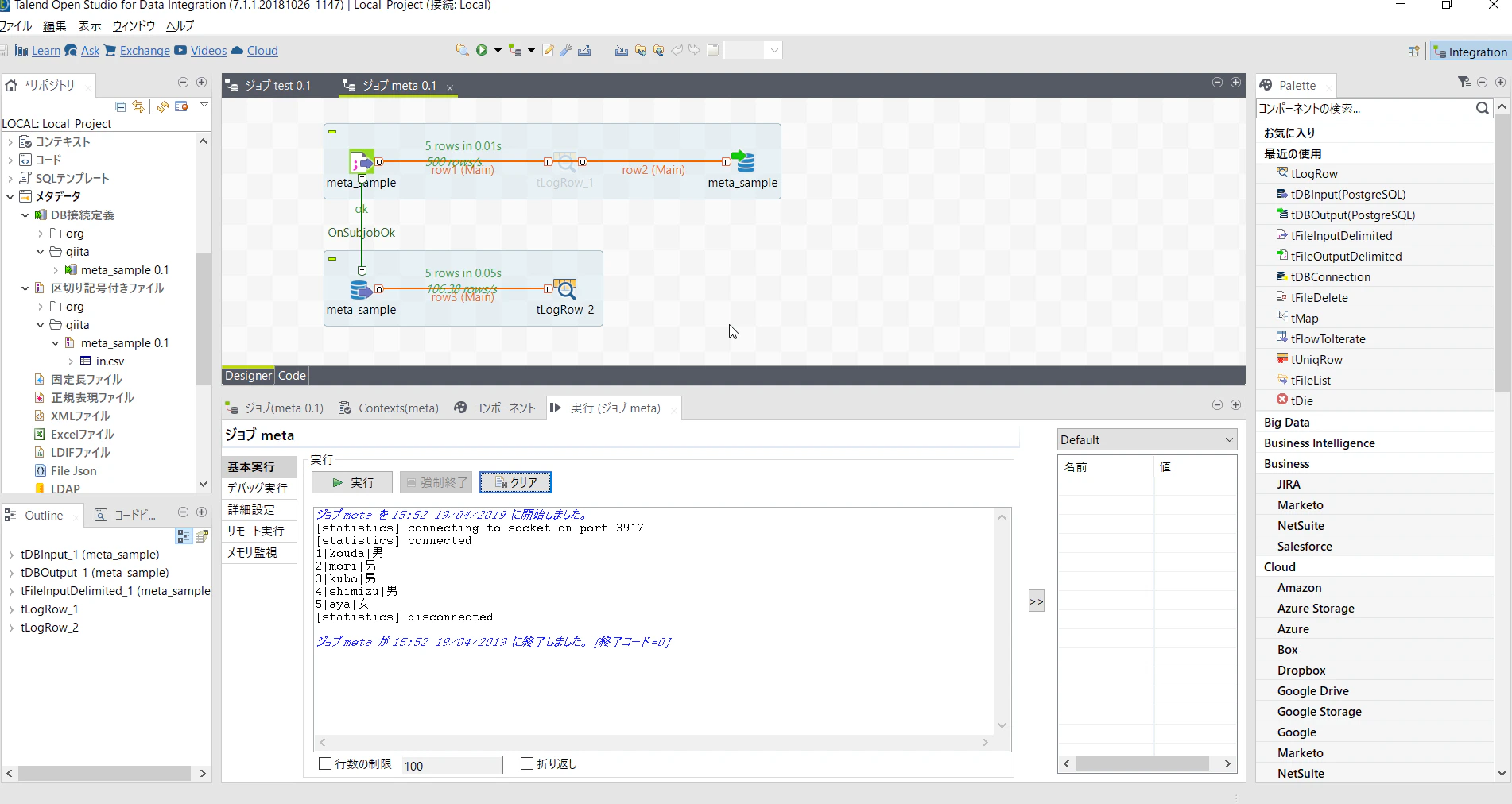The image size is (1512, 804).
Task: Collapse the メタデータ tree node
Action: click(10, 197)
